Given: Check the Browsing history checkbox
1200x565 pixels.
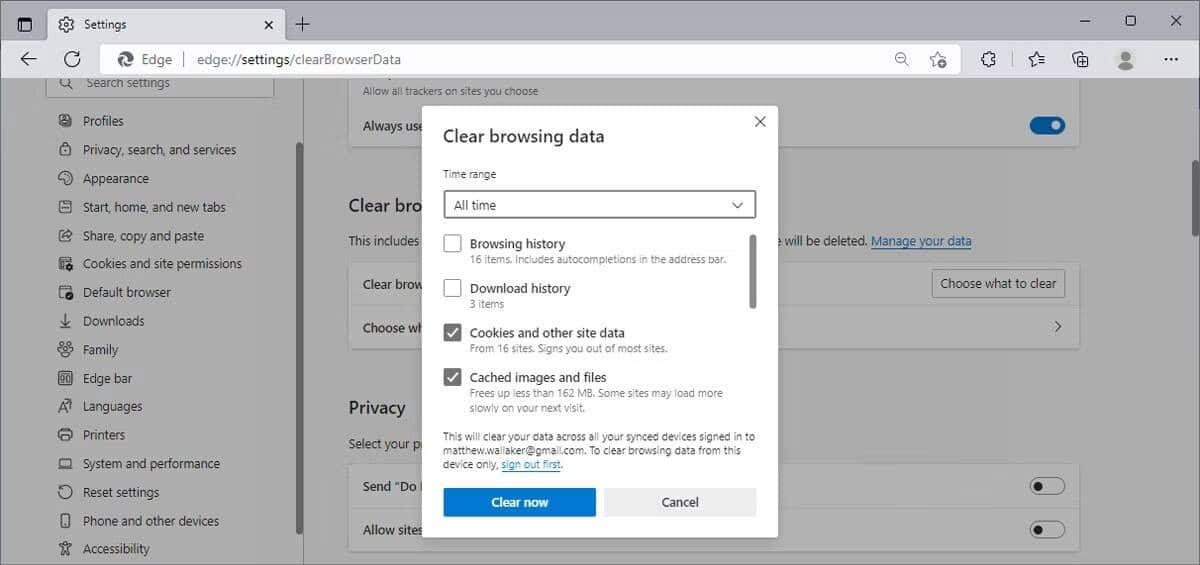Looking at the screenshot, I should pyautogui.click(x=453, y=243).
